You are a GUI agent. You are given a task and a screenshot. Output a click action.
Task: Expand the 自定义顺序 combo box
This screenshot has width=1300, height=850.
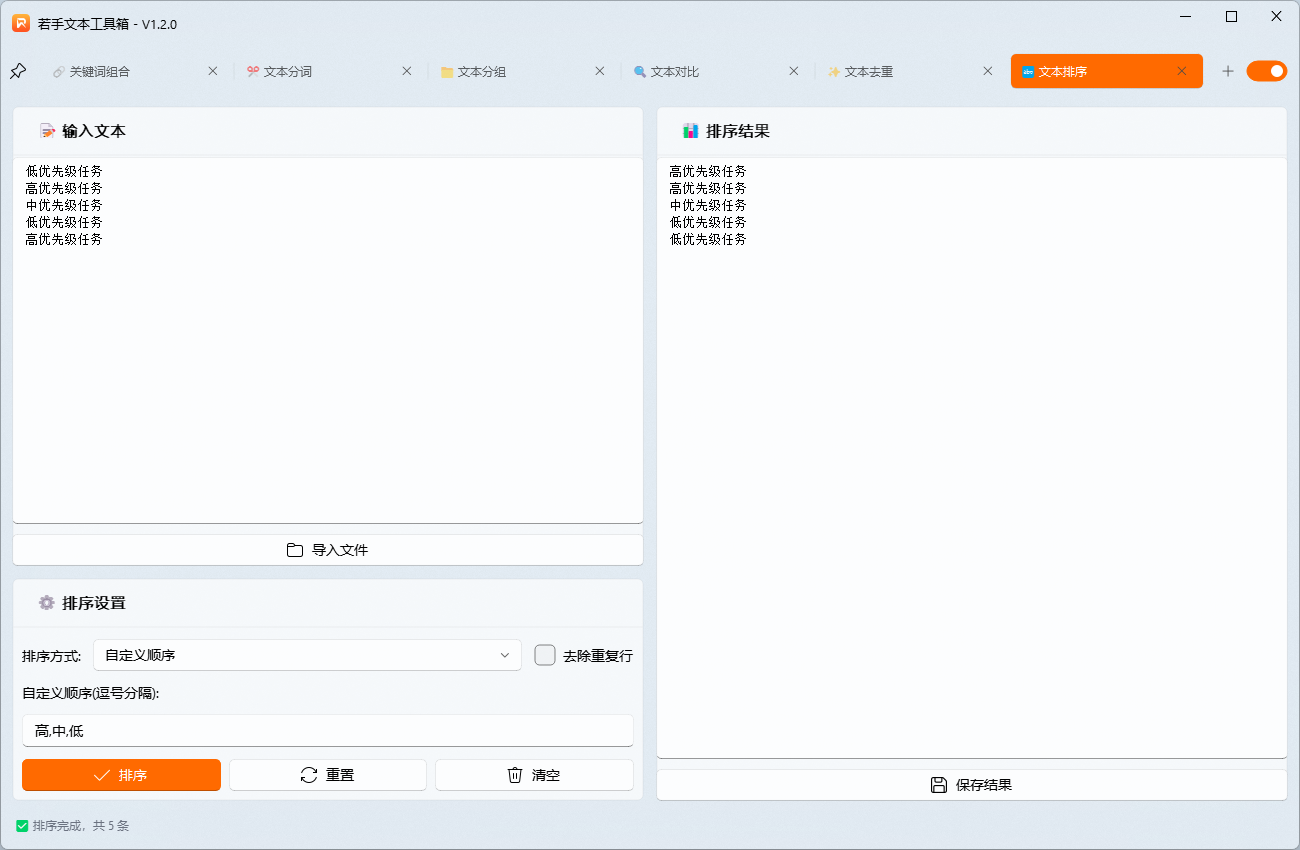click(307, 654)
